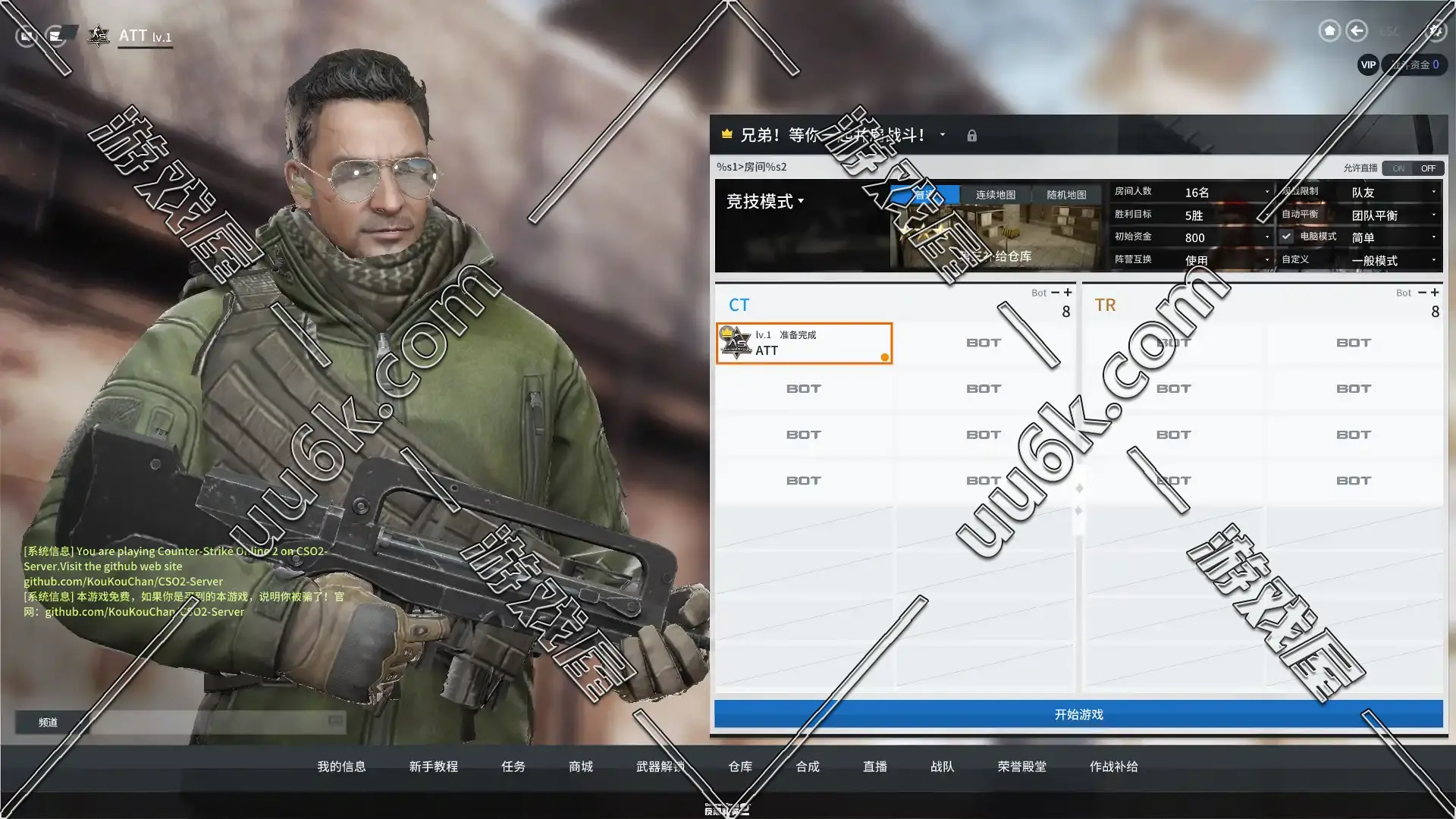Image resolution: width=1456 pixels, height=819 pixels.
Task: Click the ATT player emblem badge
Action: 98,36
